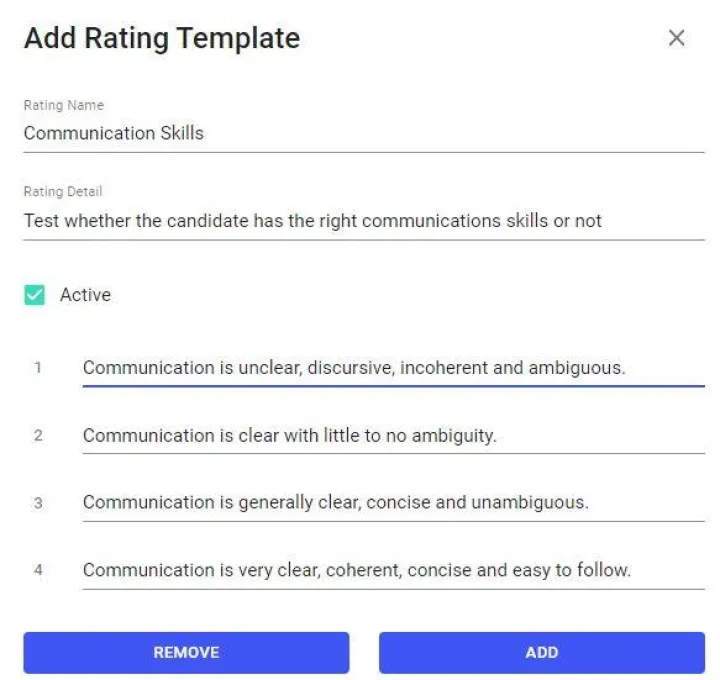This screenshot has height=680, width=720.
Task: Click into the Rating Detail text field
Action: [x=364, y=221]
